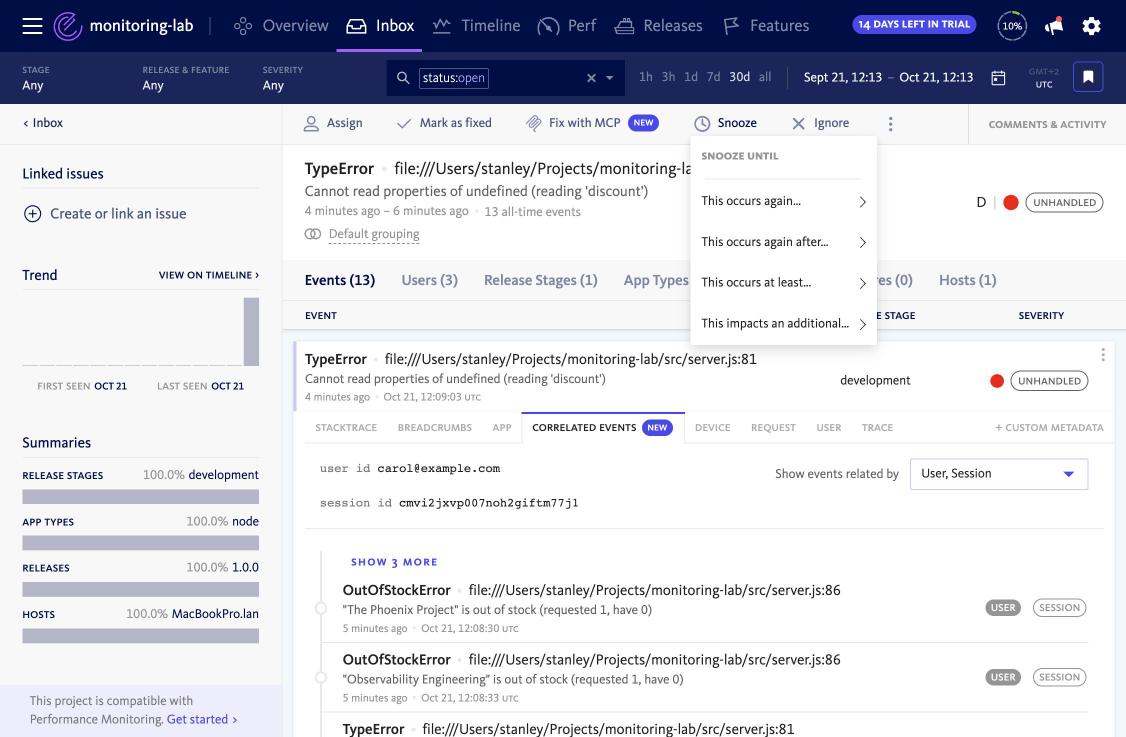This screenshot has width=1126, height=737.
Task: Open the DEVICE event tab
Action: pyautogui.click(x=712, y=427)
